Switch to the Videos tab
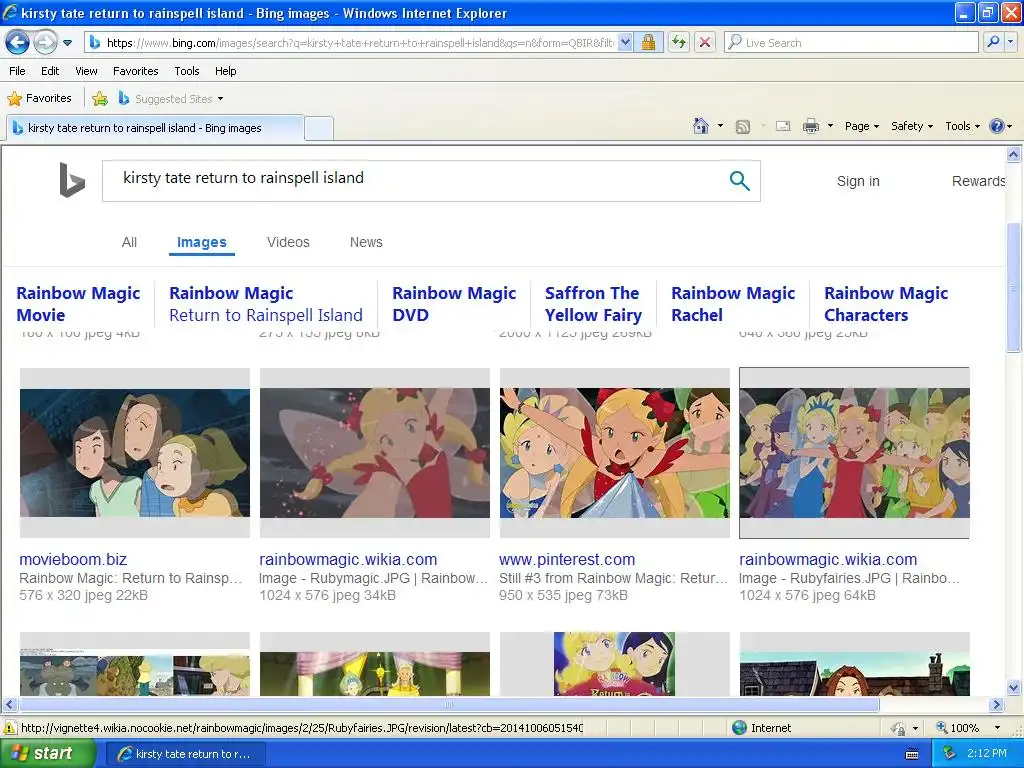 tap(288, 242)
